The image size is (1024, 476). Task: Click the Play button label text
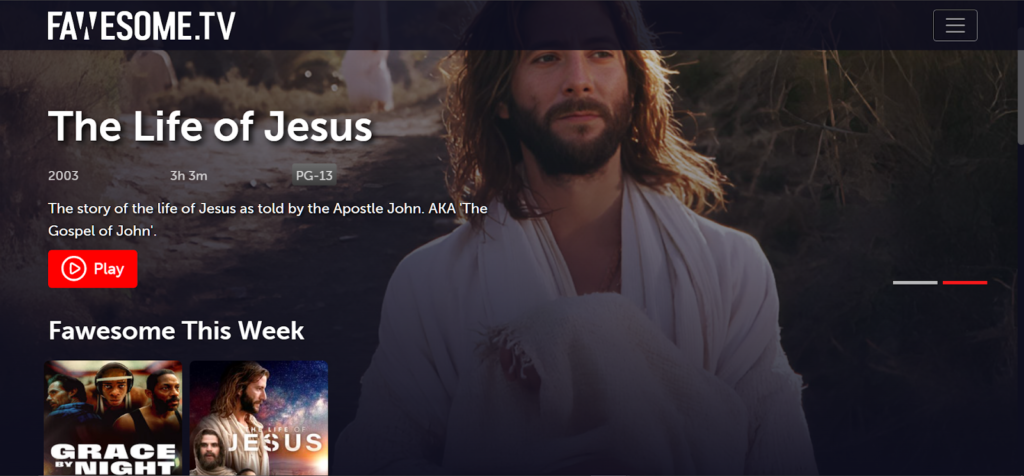109,269
